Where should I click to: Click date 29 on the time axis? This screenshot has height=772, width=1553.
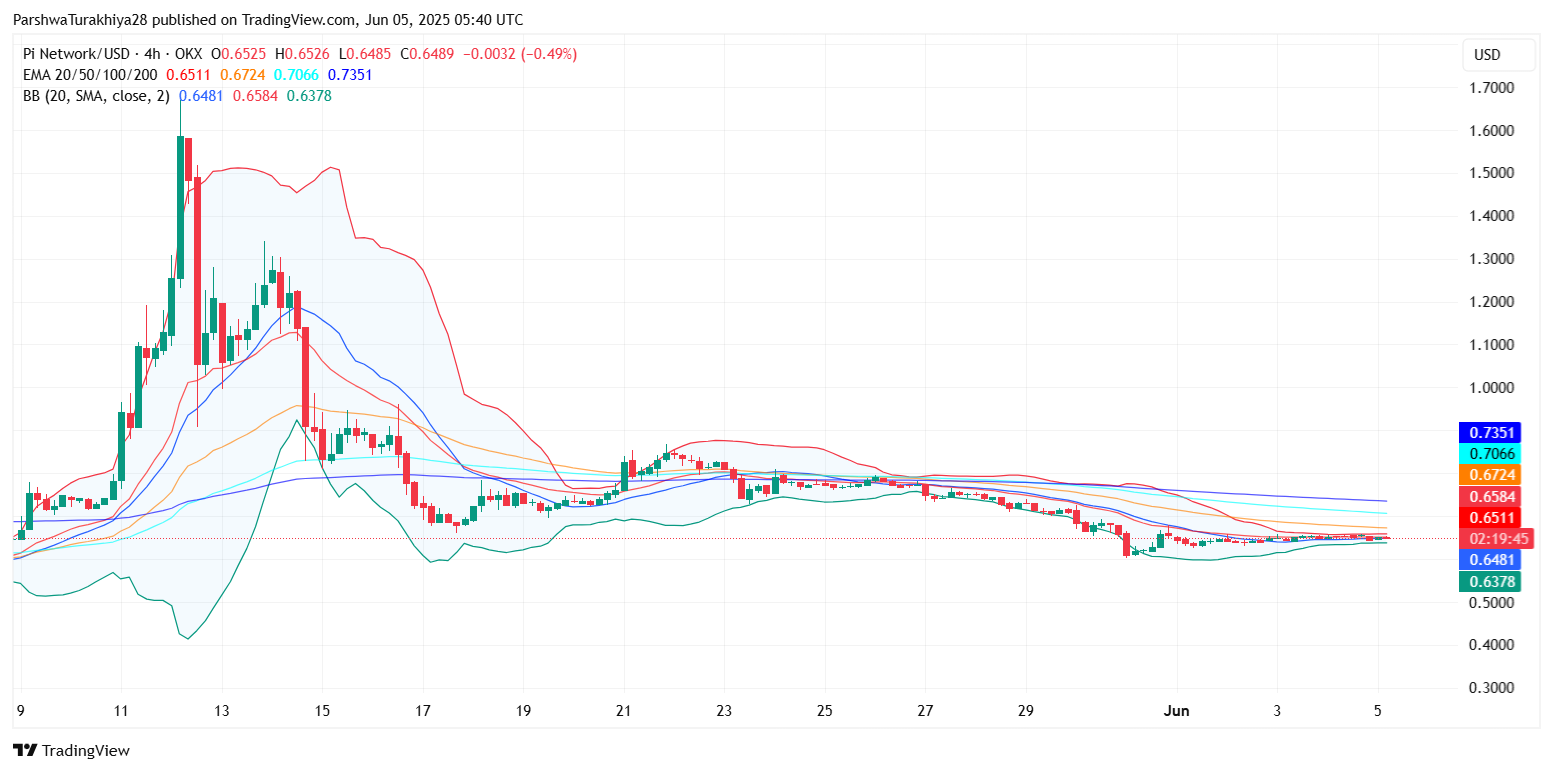[x=1026, y=711]
